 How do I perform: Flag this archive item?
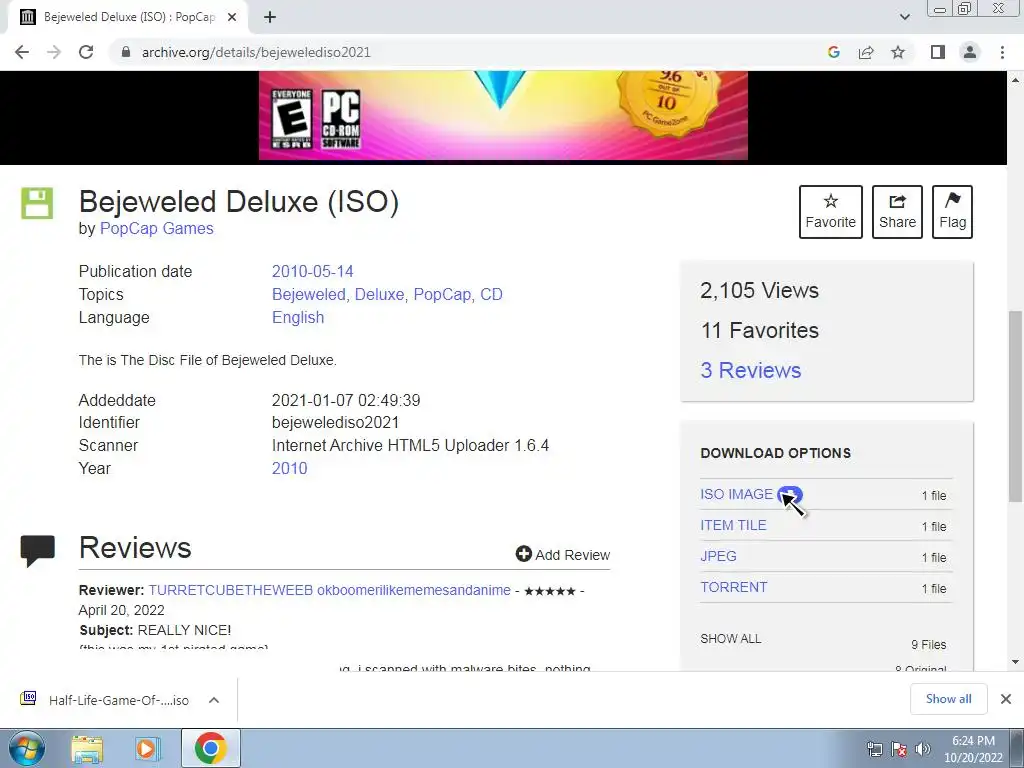tap(952, 212)
